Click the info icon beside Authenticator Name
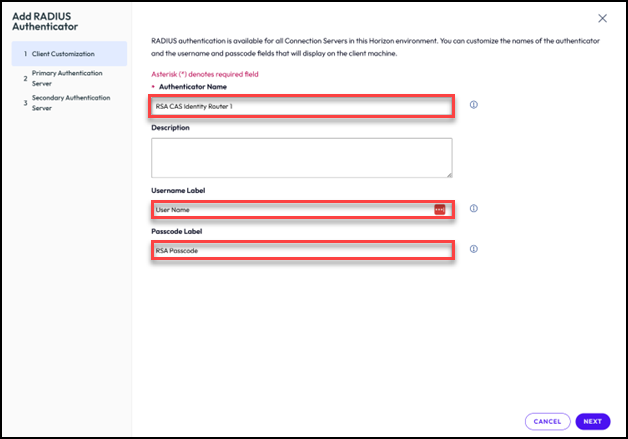Screen dimensions: 628x439 click(473, 105)
